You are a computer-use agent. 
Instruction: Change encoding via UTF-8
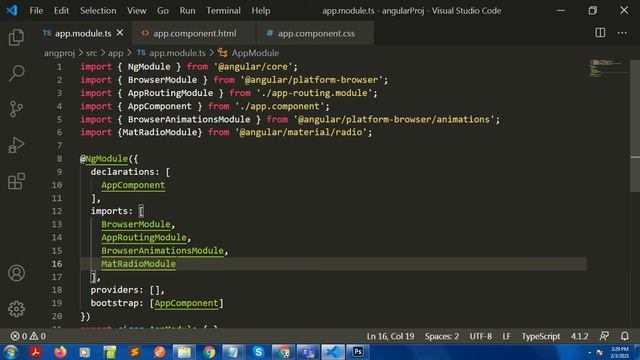480,336
